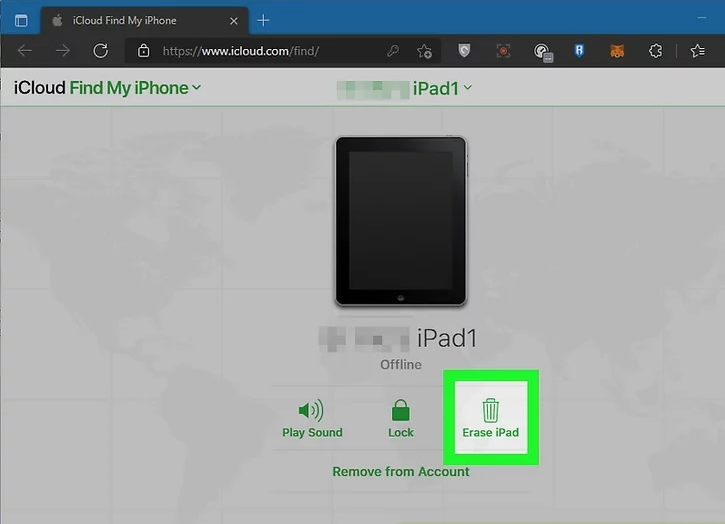Click the Play Sound speaker icon
The image size is (725, 524).
311,410
